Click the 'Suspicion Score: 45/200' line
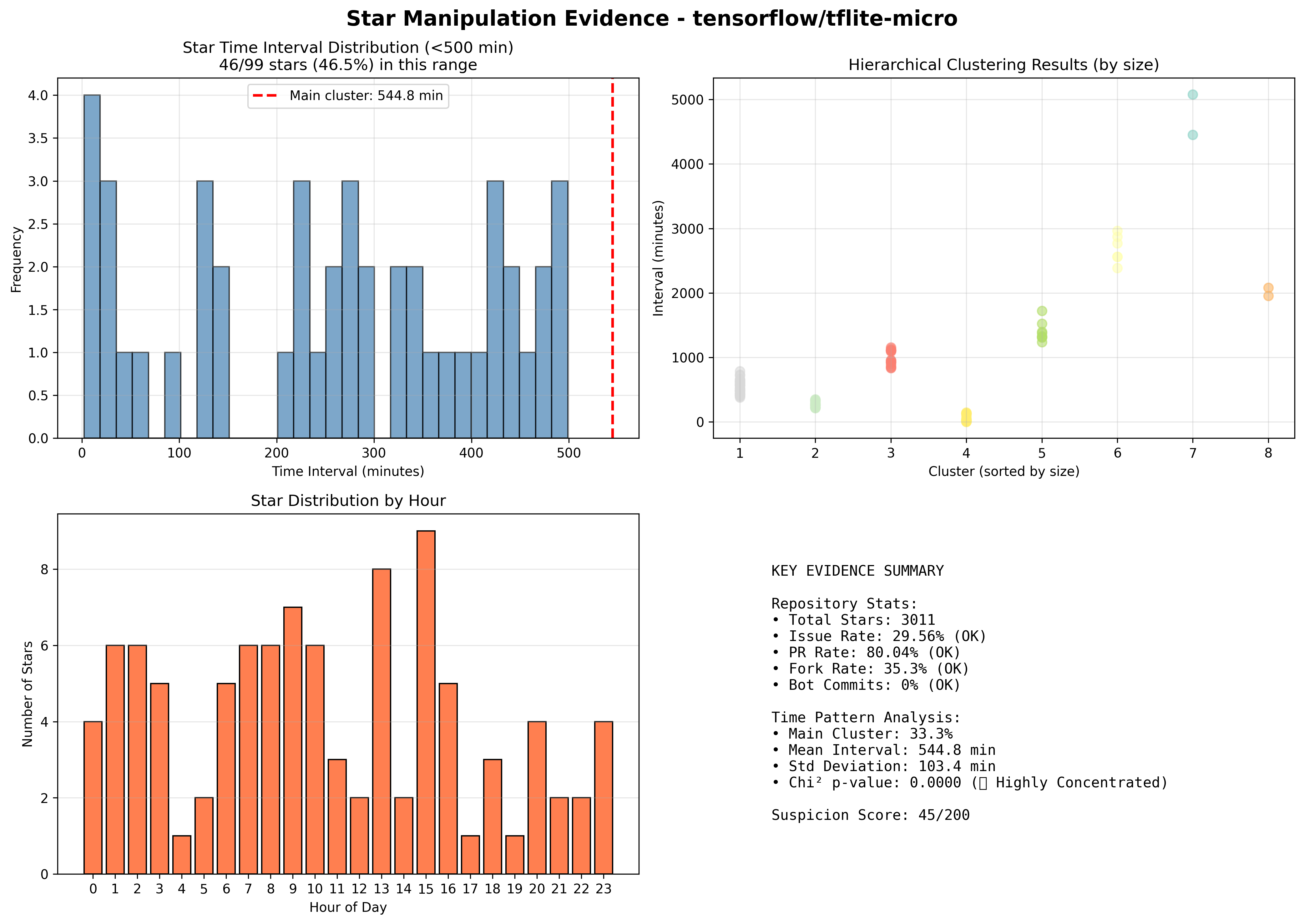 pyautogui.click(x=871, y=815)
